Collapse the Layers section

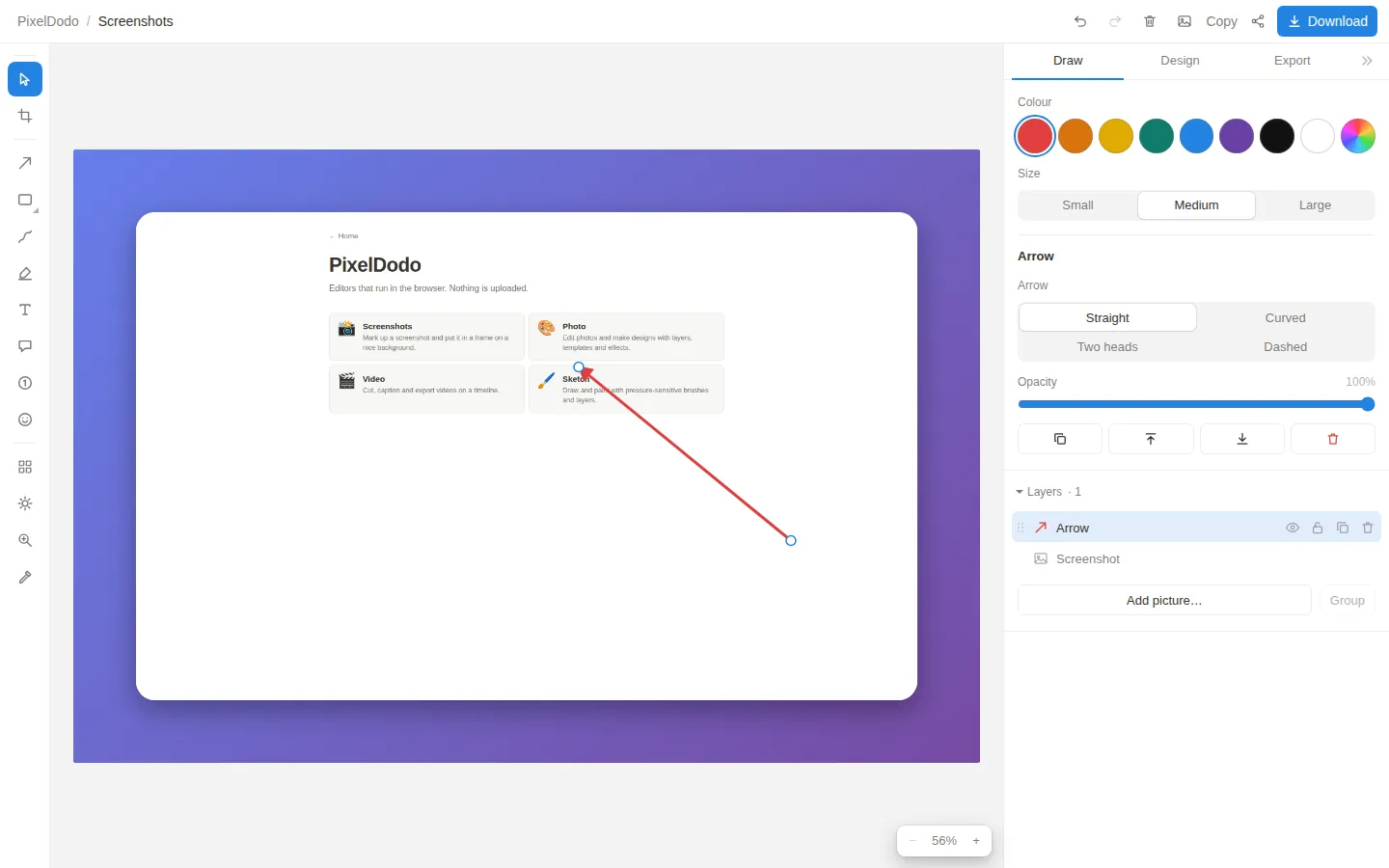pyautogui.click(x=1049, y=492)
